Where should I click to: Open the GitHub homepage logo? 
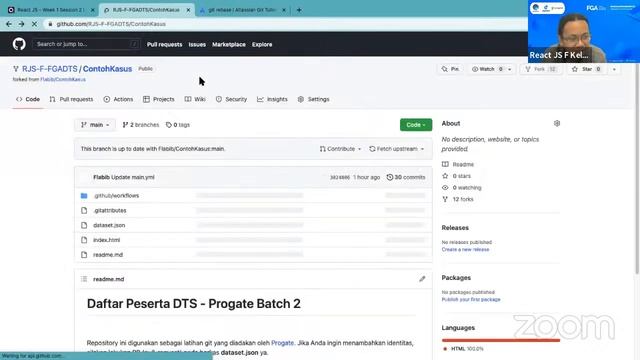click(19, 44)
